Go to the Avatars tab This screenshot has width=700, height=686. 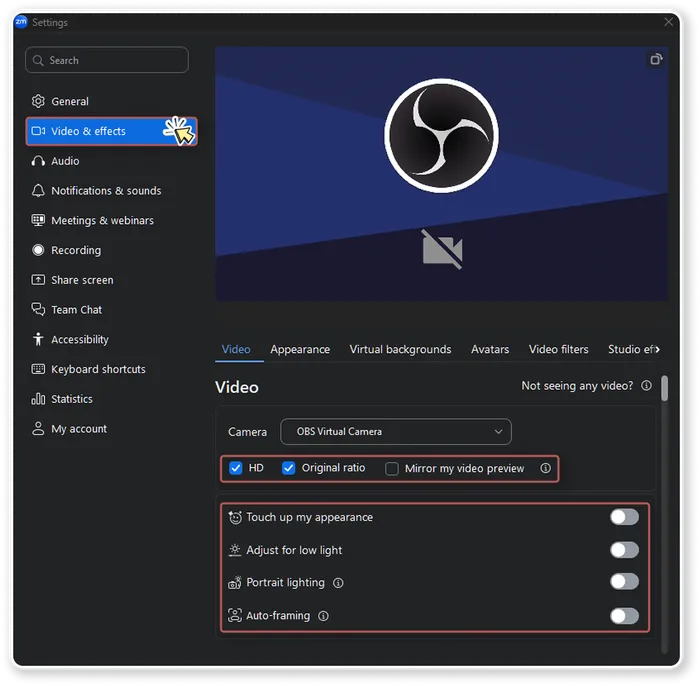[490, 349]
